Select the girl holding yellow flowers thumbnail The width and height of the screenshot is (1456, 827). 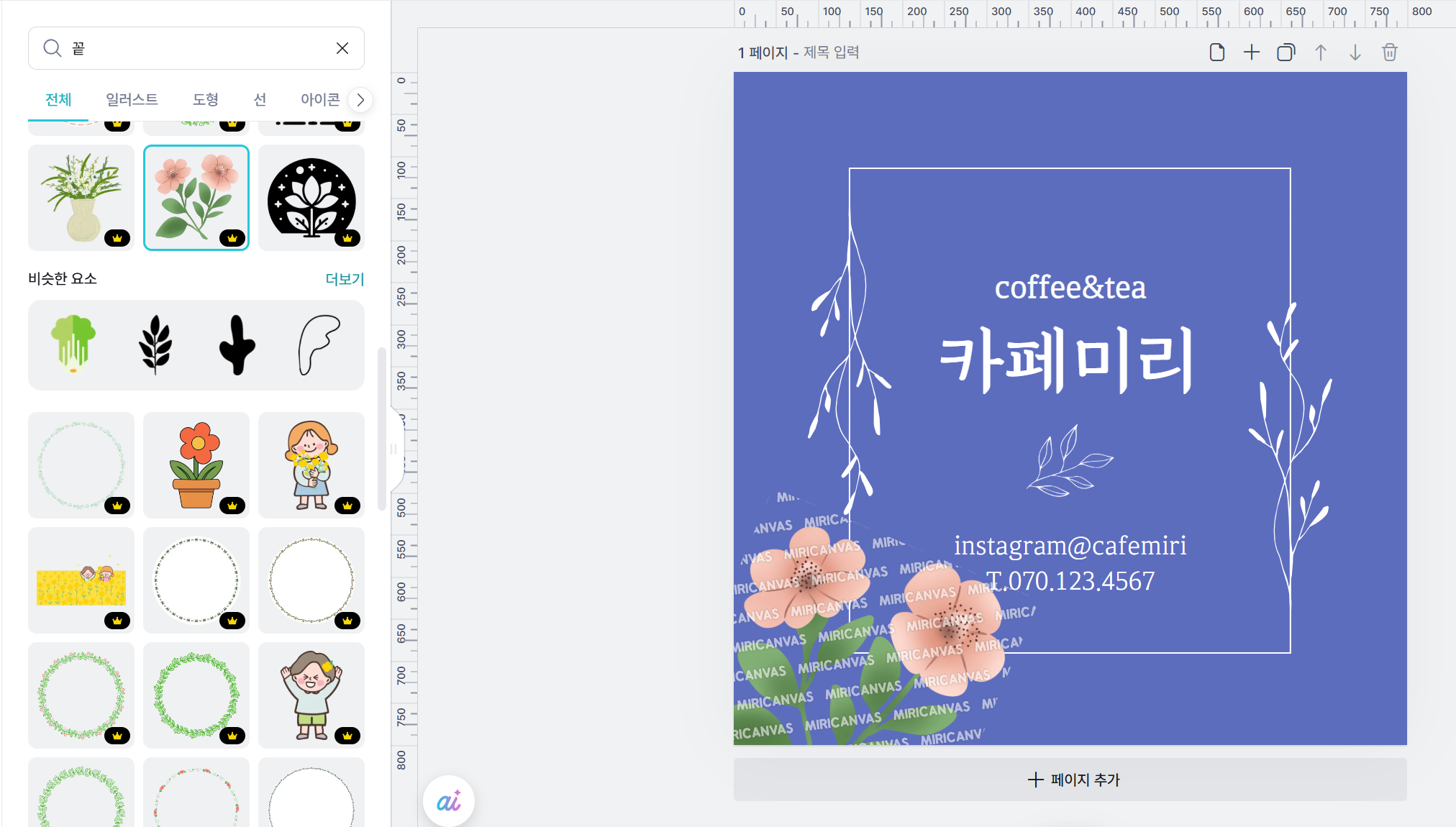coord(311,465)
